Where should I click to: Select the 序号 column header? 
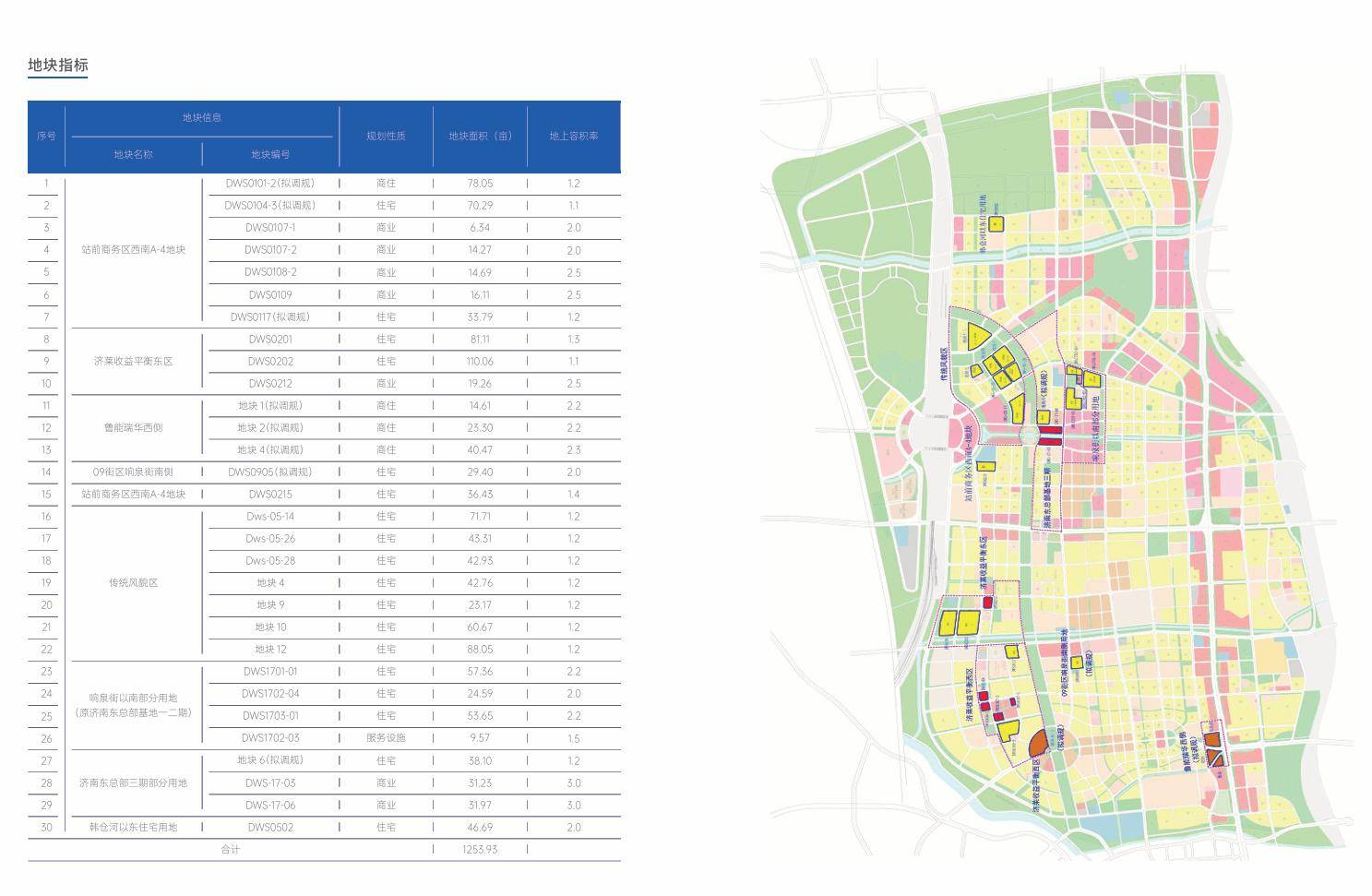[x=46, y=136]
